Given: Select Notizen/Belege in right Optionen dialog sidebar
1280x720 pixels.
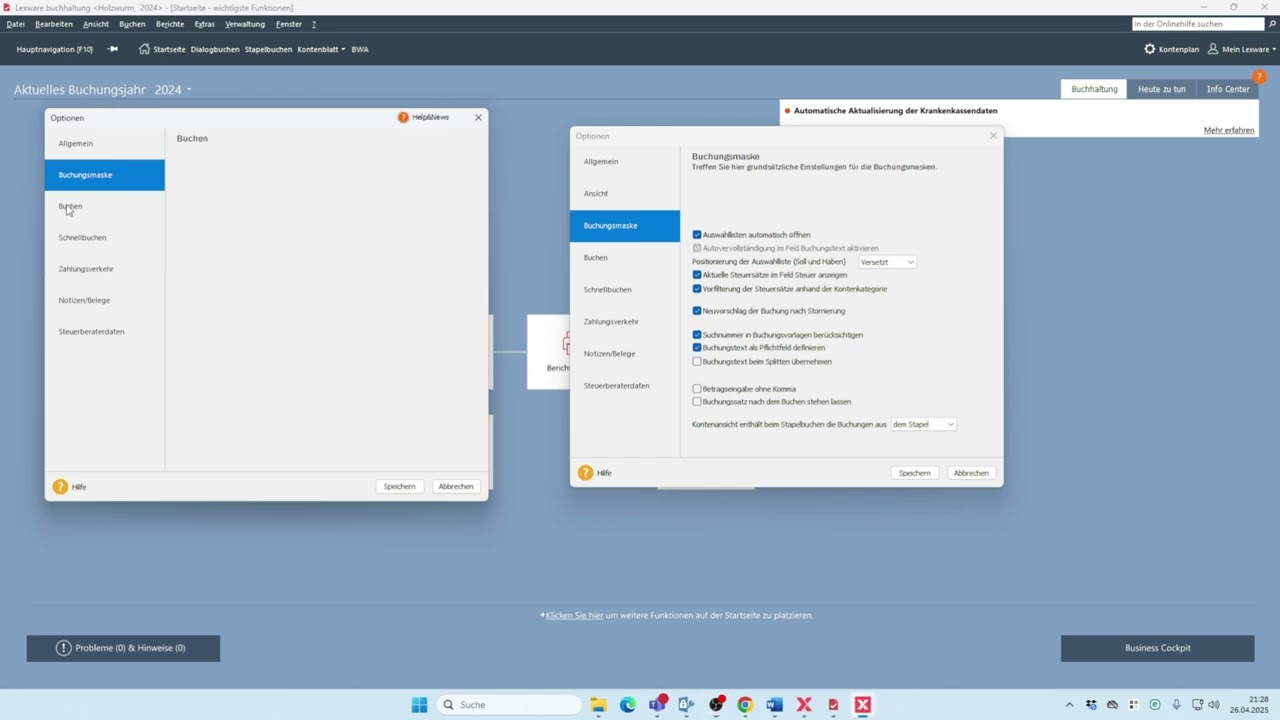Looking at the screenshot, I should click(625, 354).
